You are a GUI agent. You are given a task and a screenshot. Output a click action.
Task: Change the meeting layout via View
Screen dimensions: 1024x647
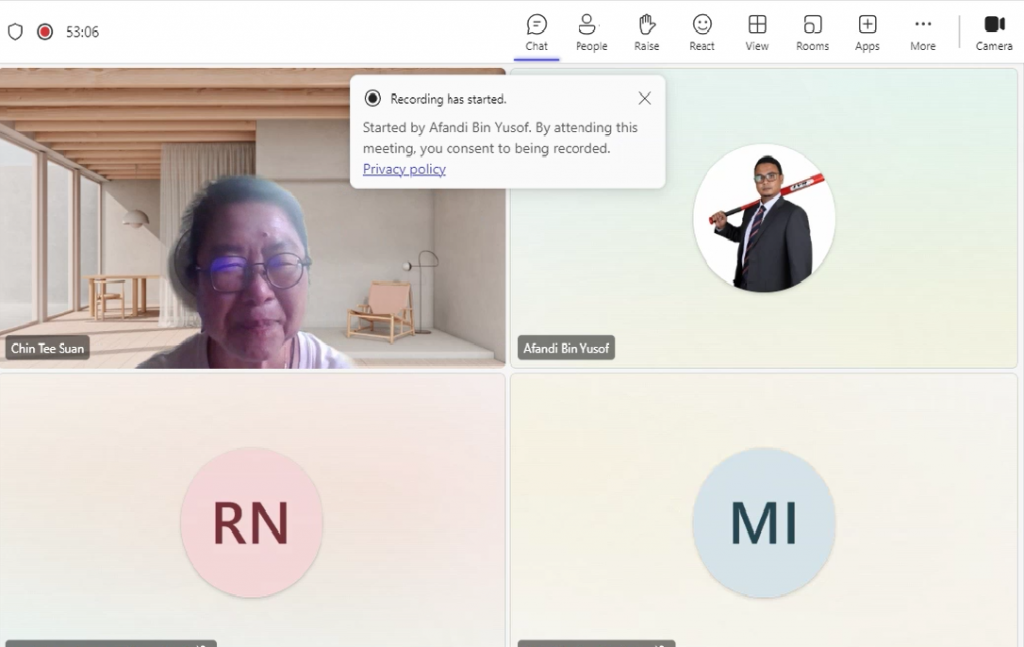point(756,31)
